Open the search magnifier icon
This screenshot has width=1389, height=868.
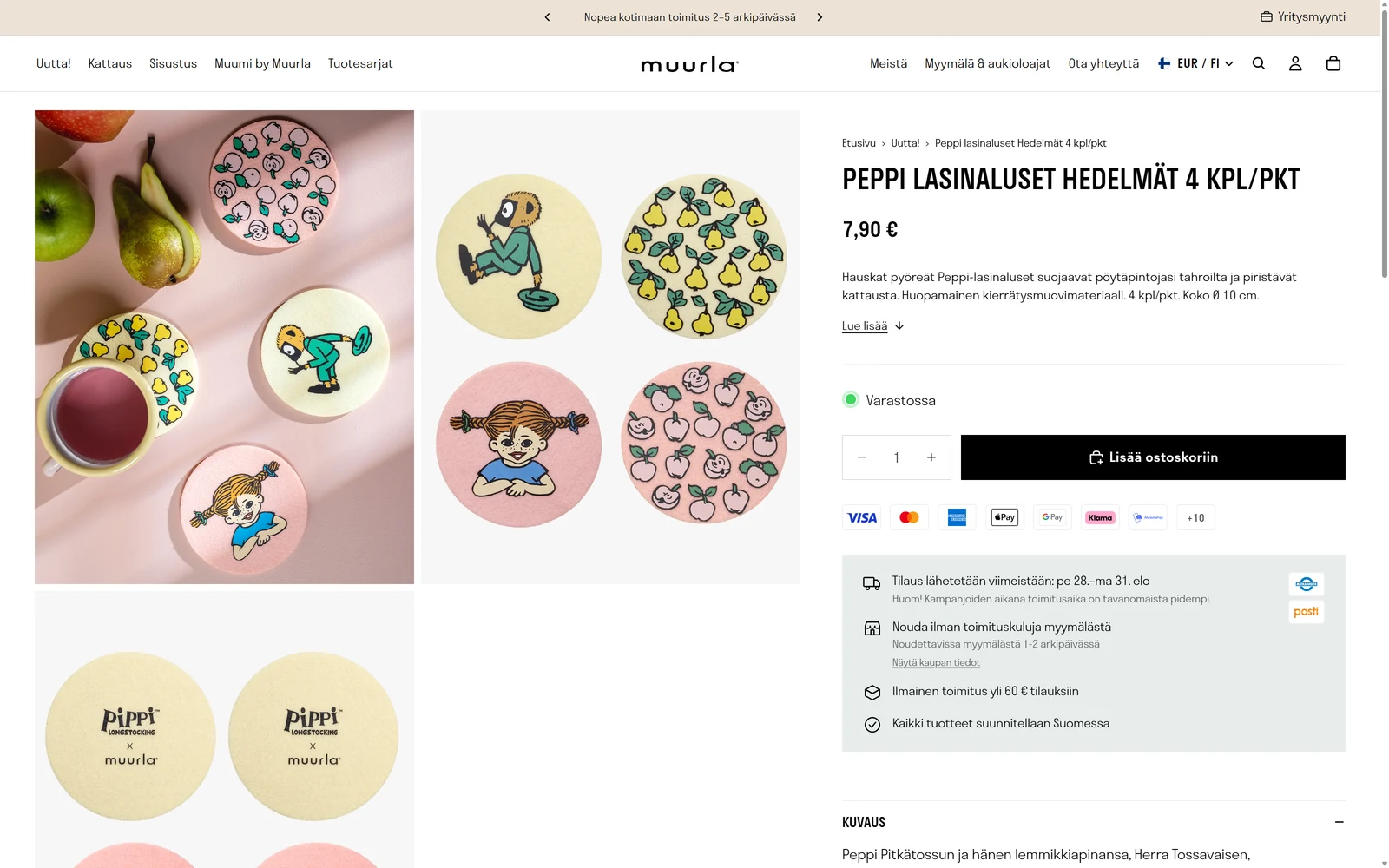coord(1258,63)
